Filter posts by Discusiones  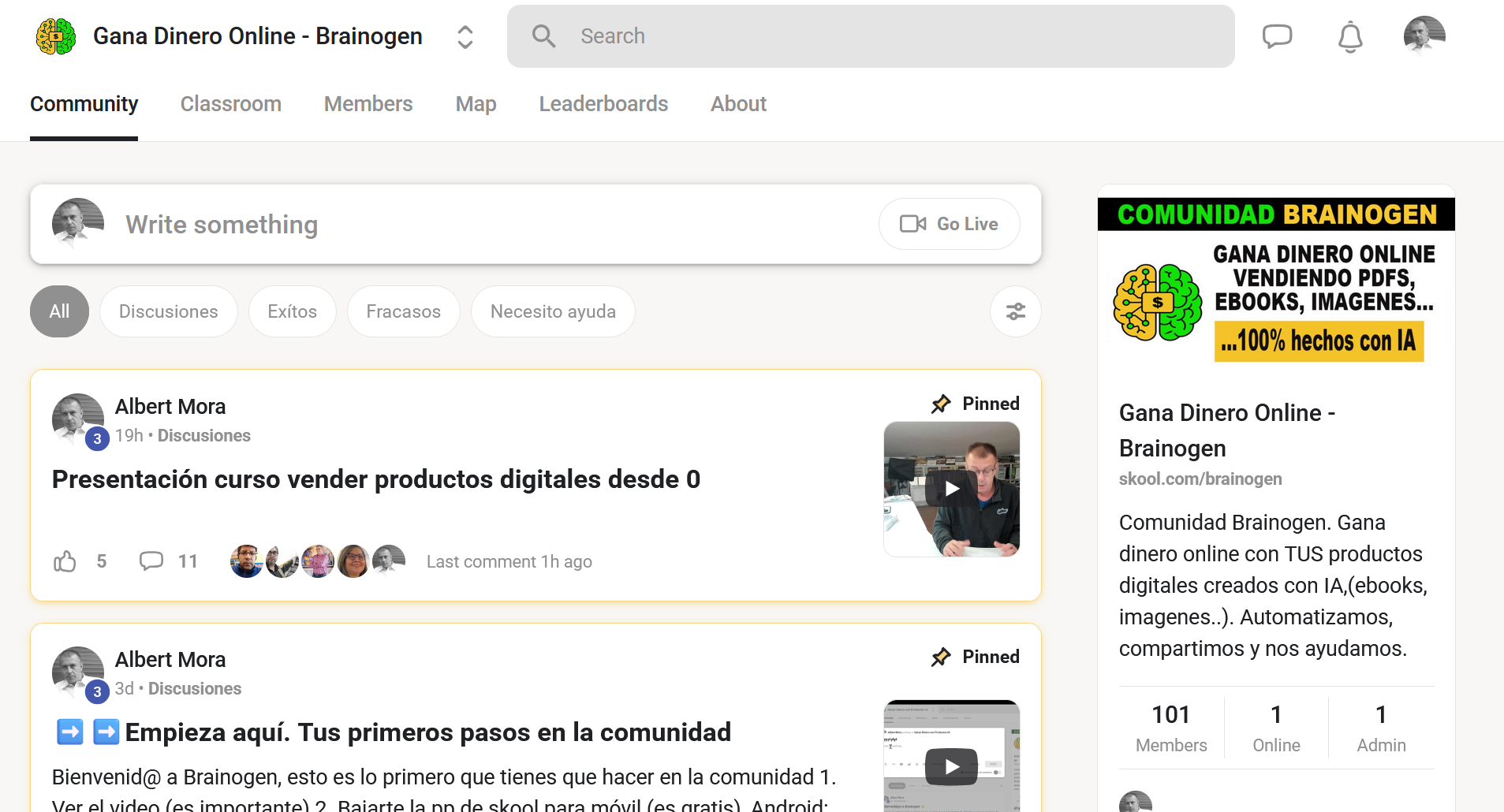tap(168, 311)
